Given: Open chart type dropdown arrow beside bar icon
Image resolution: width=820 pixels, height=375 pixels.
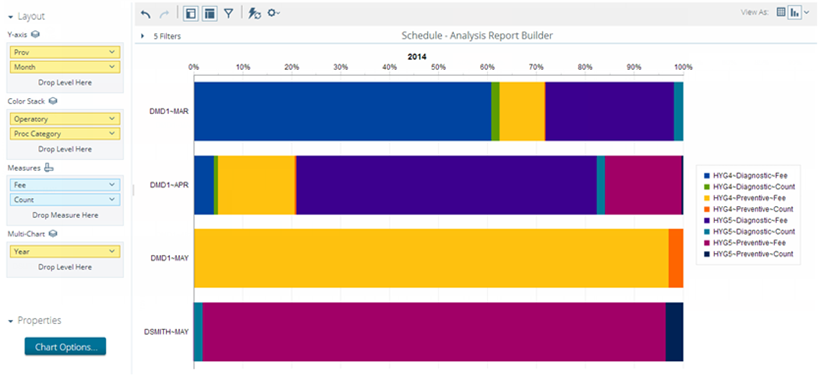Looking at the screenshot, I should tap(806, 13).
